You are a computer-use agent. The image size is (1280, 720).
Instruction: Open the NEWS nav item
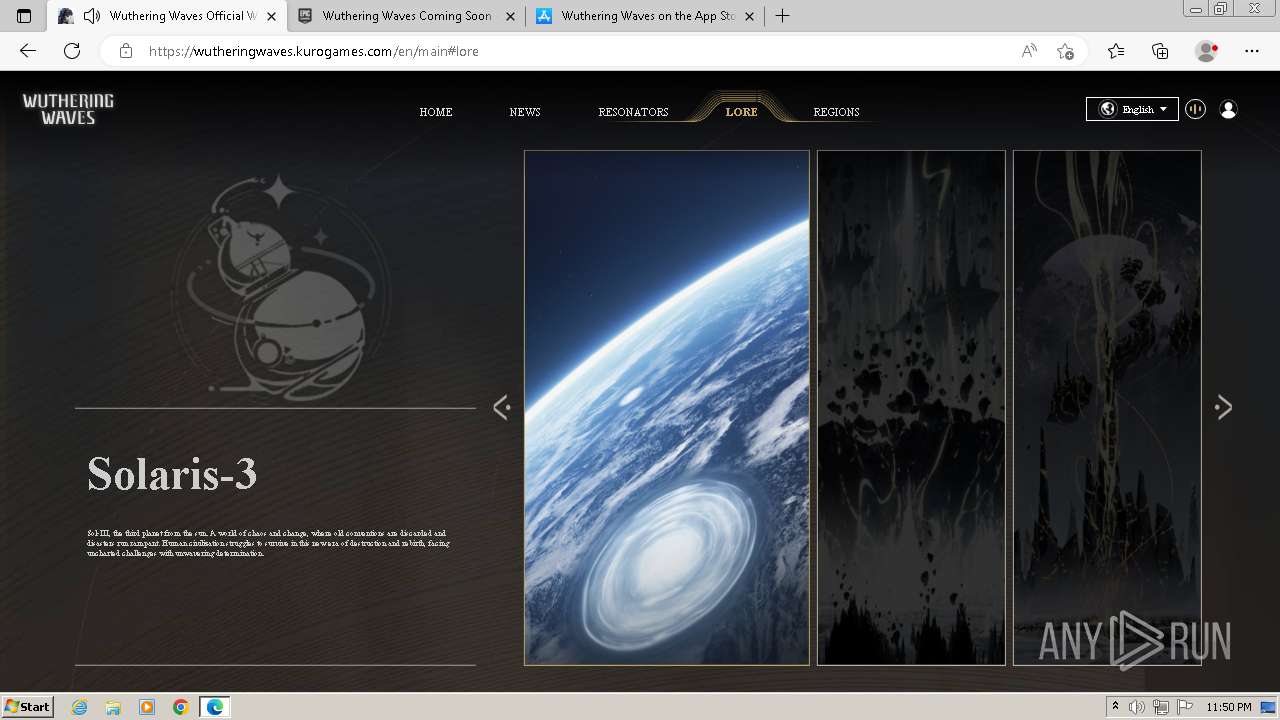525,112
